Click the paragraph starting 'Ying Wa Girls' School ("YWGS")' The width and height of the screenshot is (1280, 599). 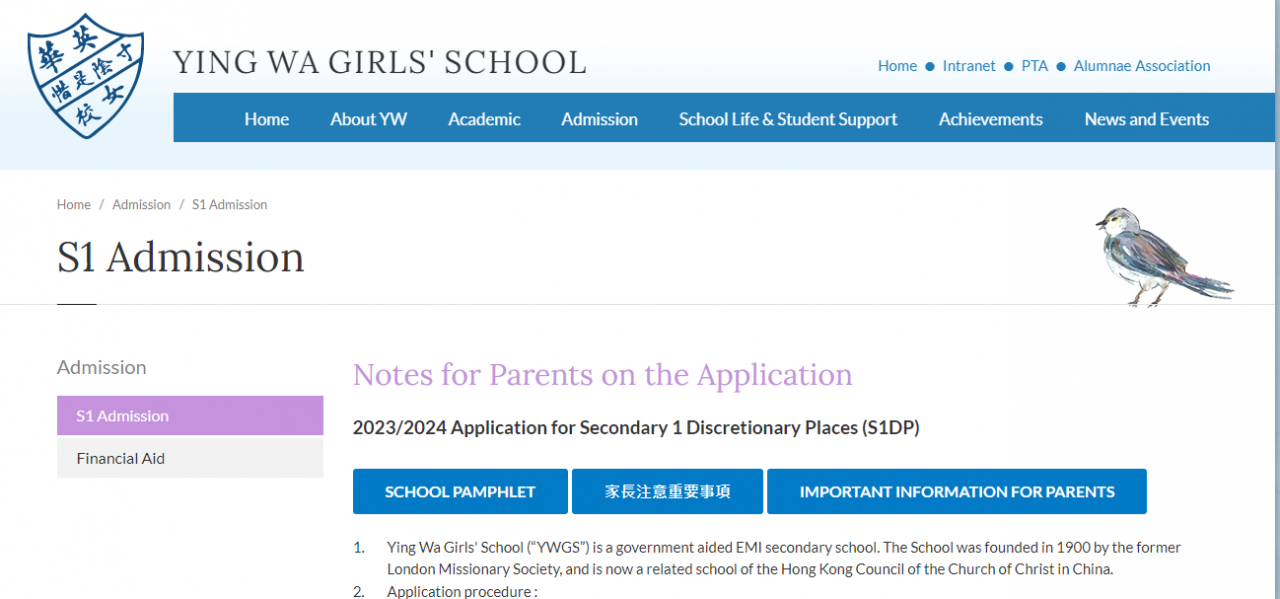[784, 558]
